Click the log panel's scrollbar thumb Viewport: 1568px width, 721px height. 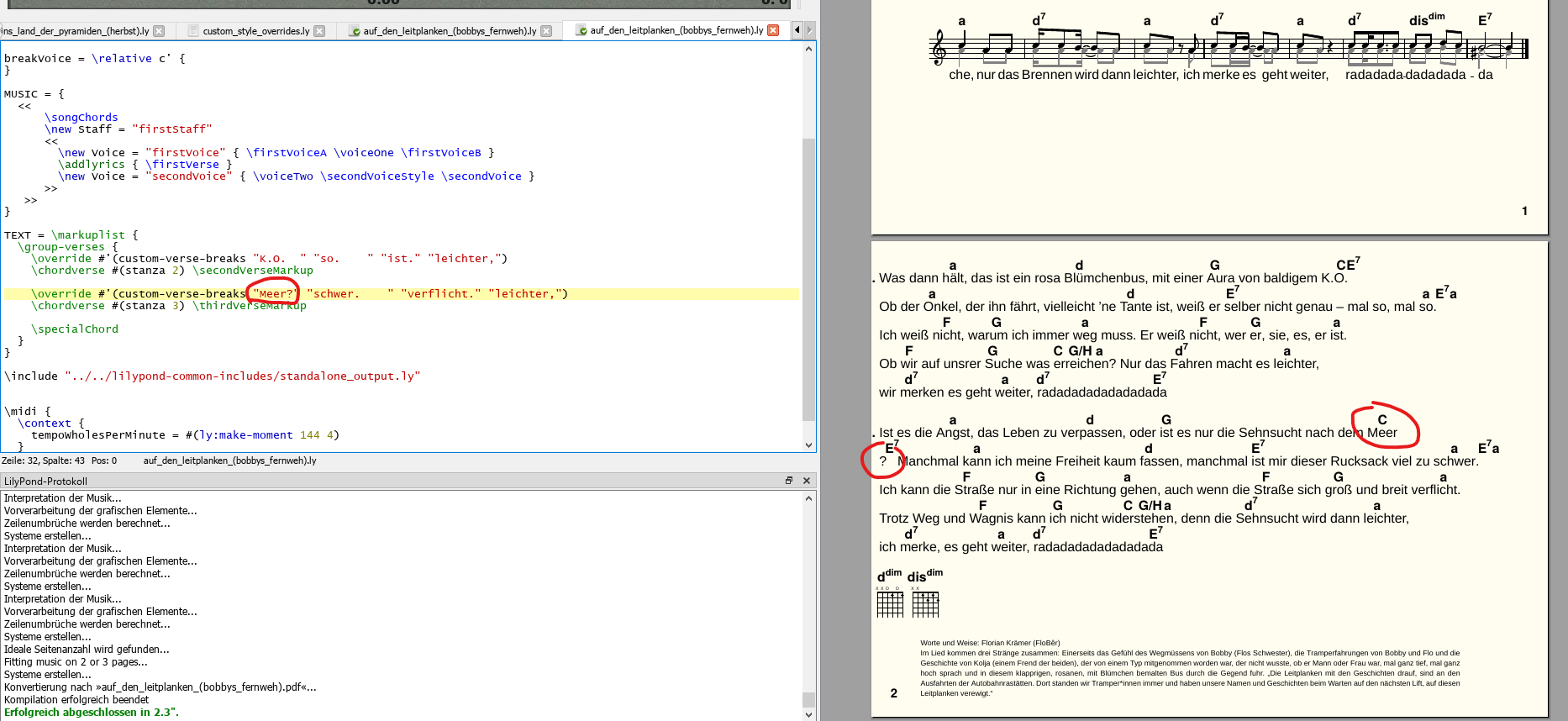point(808,700)
